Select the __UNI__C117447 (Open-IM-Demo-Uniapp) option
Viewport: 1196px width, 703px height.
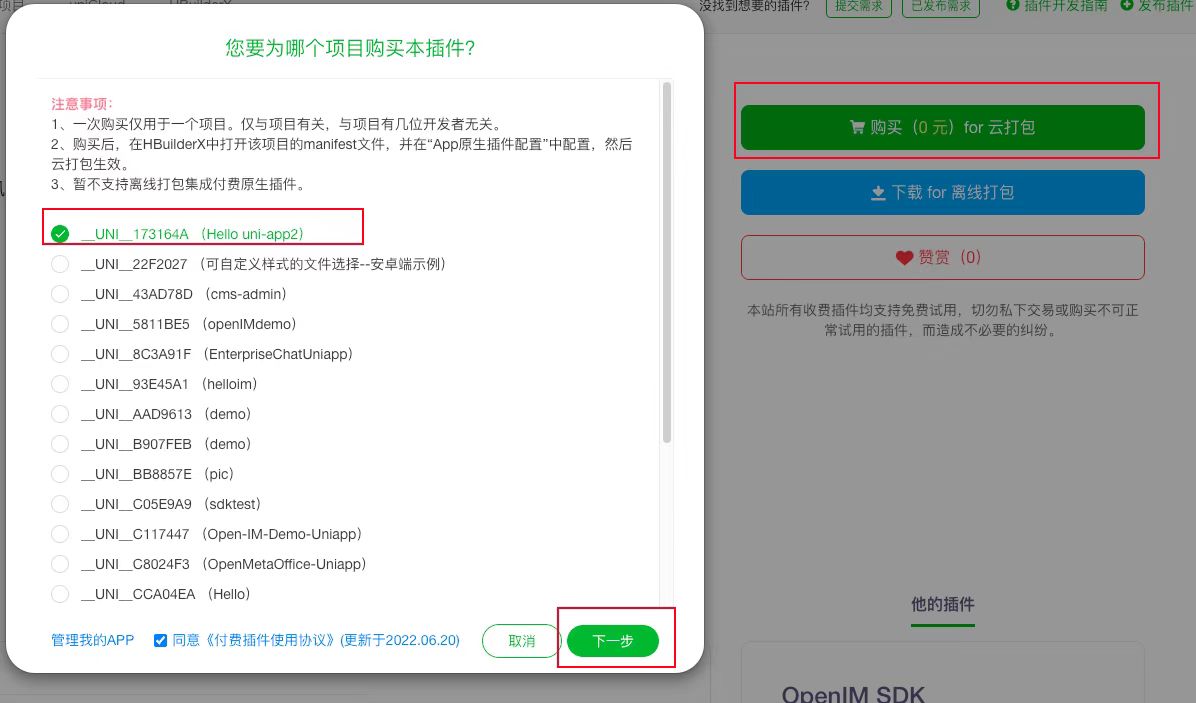click(x=60, y=534)
